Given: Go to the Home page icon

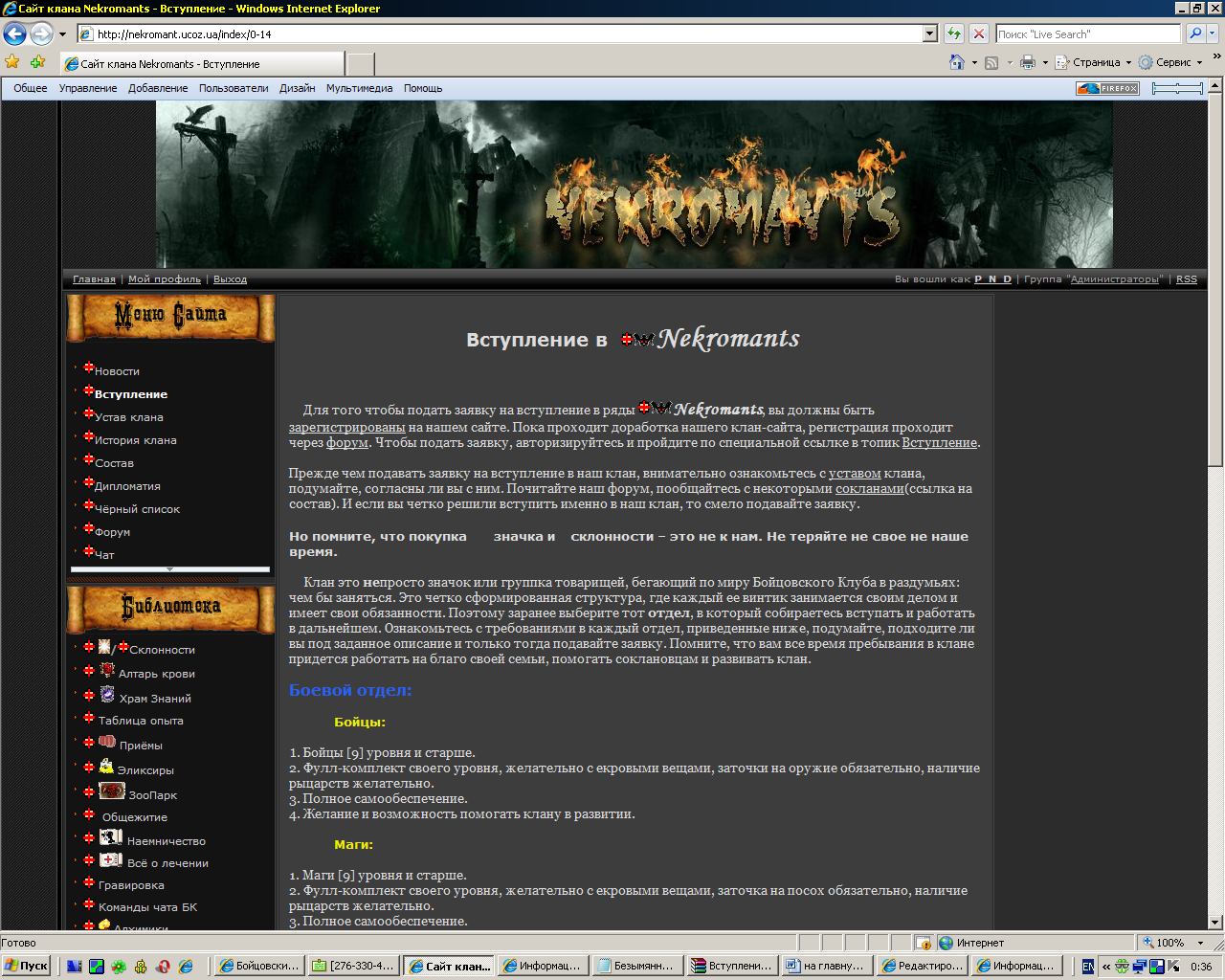Looking at the screenshot, I should coord(956,62).
